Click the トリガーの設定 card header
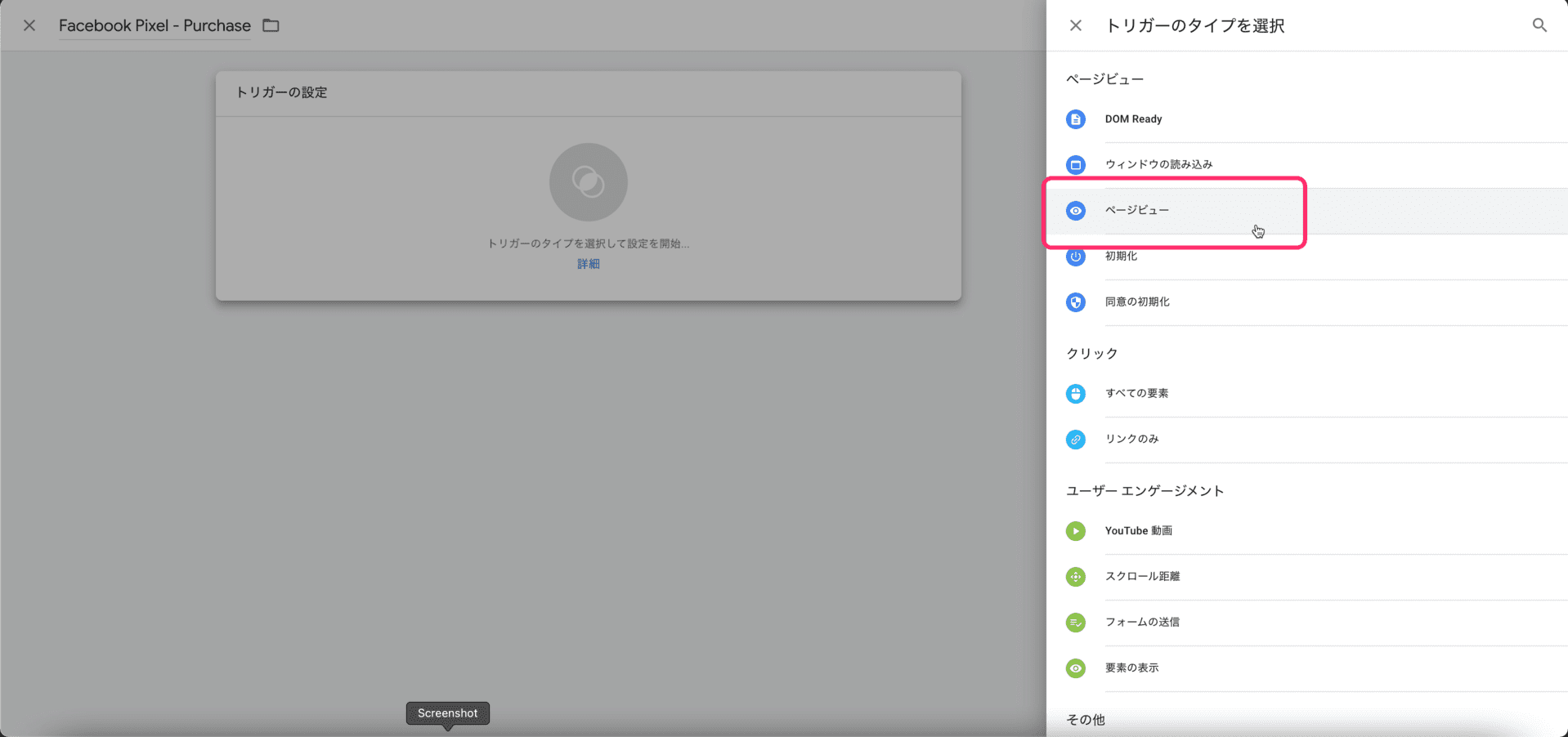The height and width of the screenshot is (737, 1568). pos(589,93)
